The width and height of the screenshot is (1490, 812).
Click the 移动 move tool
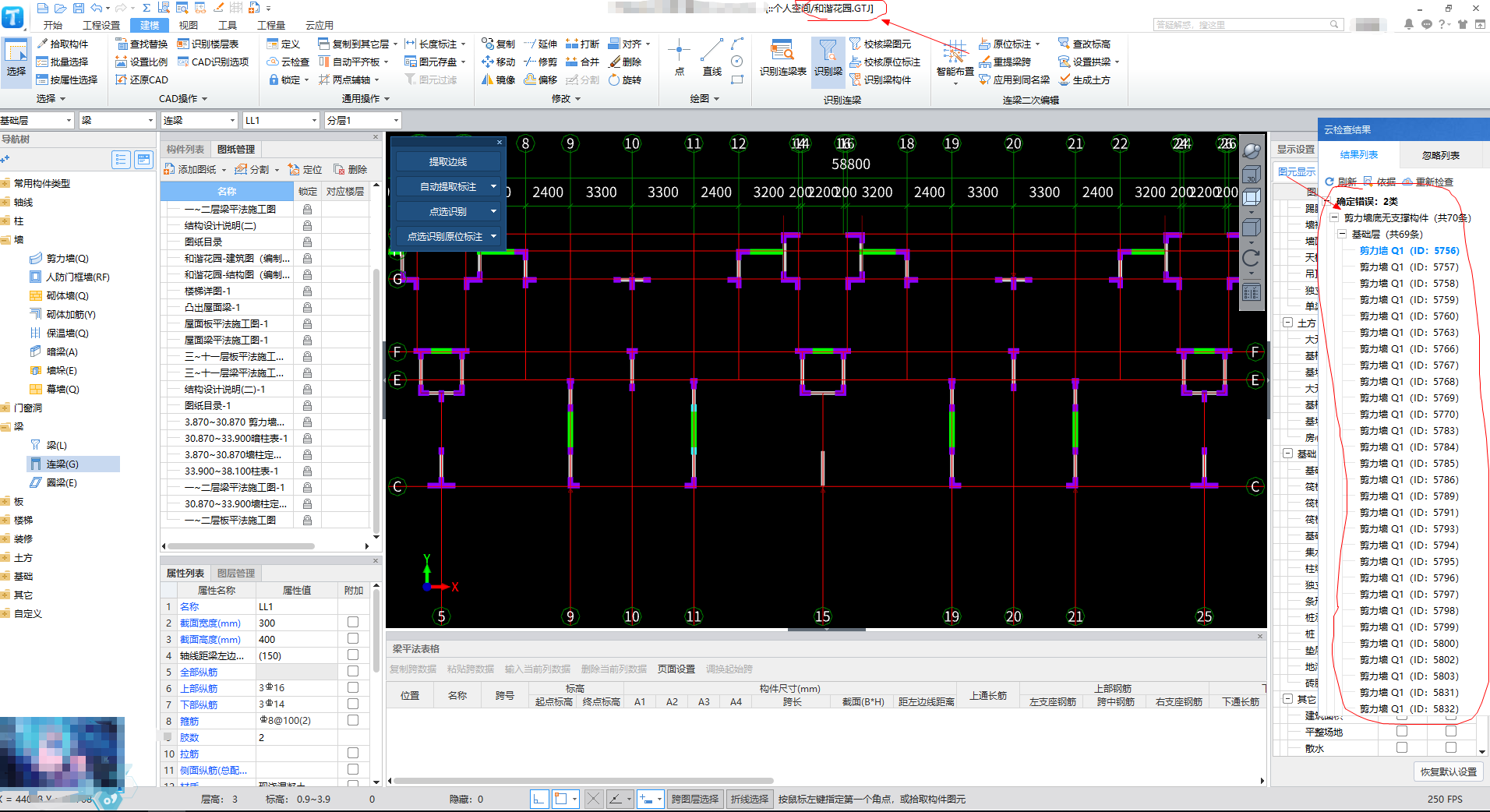coord(498,62)
